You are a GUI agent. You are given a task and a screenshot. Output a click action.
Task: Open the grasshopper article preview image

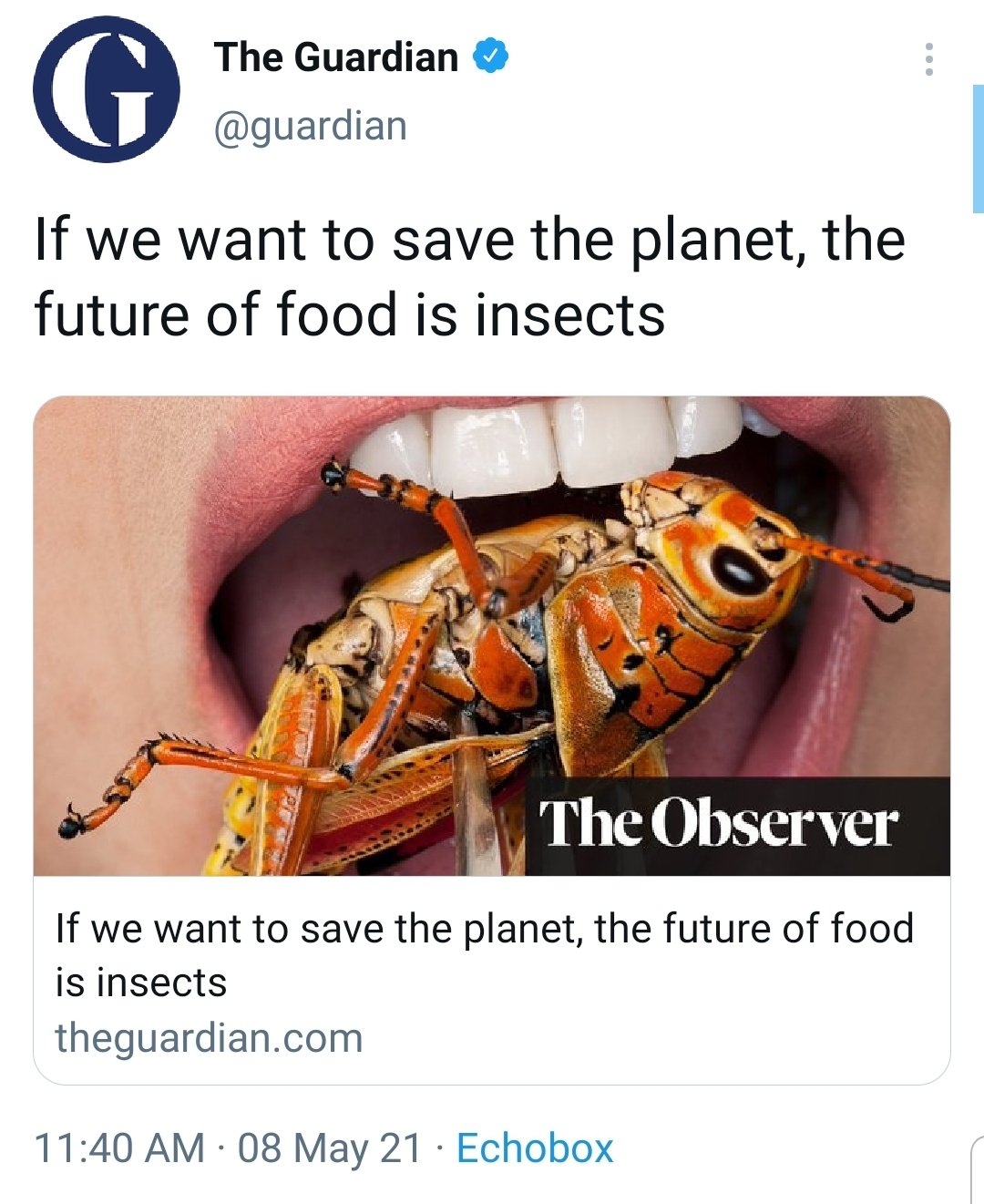click(492, 636)
